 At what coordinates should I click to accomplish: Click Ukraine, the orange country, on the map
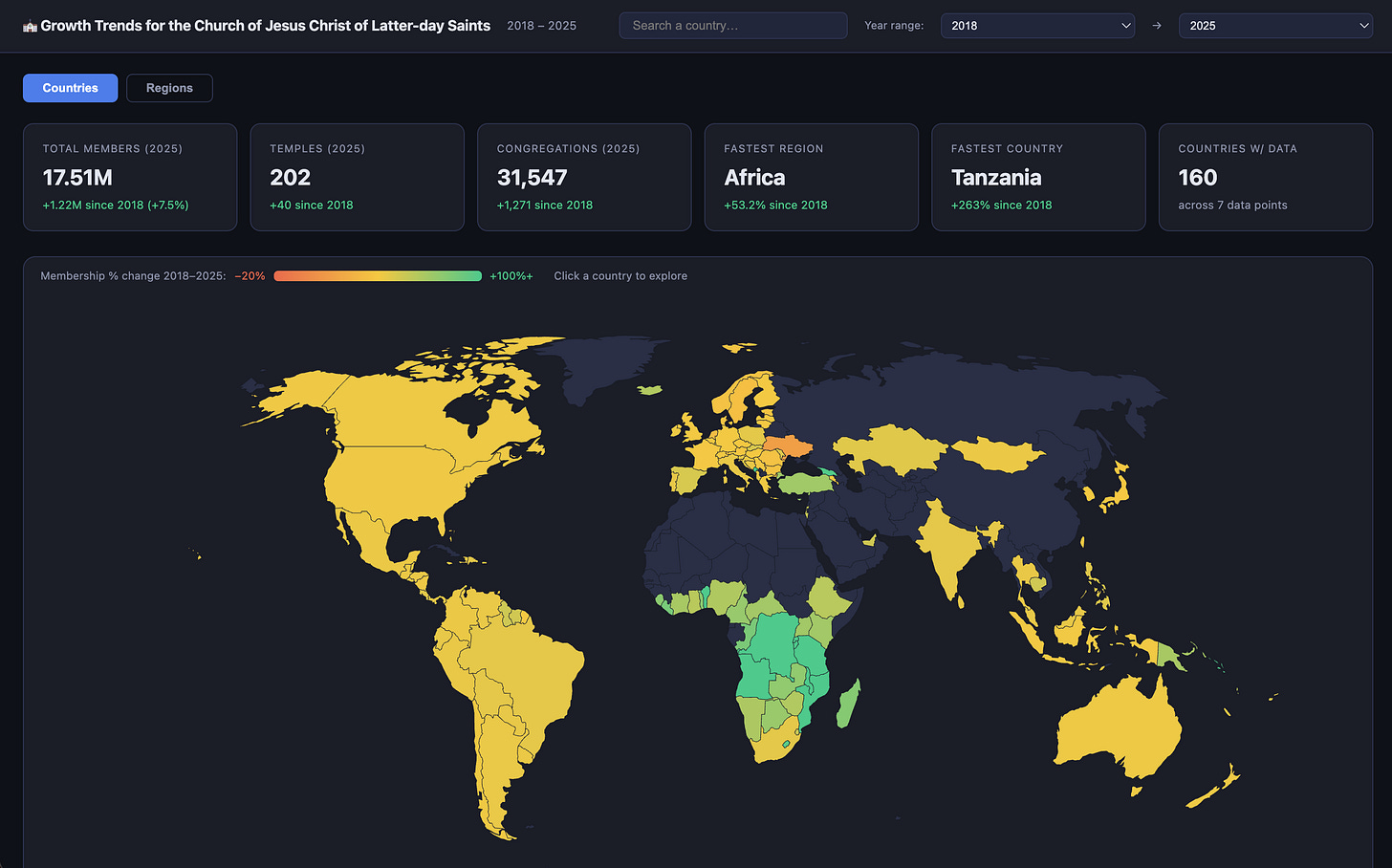coord(786,446)
